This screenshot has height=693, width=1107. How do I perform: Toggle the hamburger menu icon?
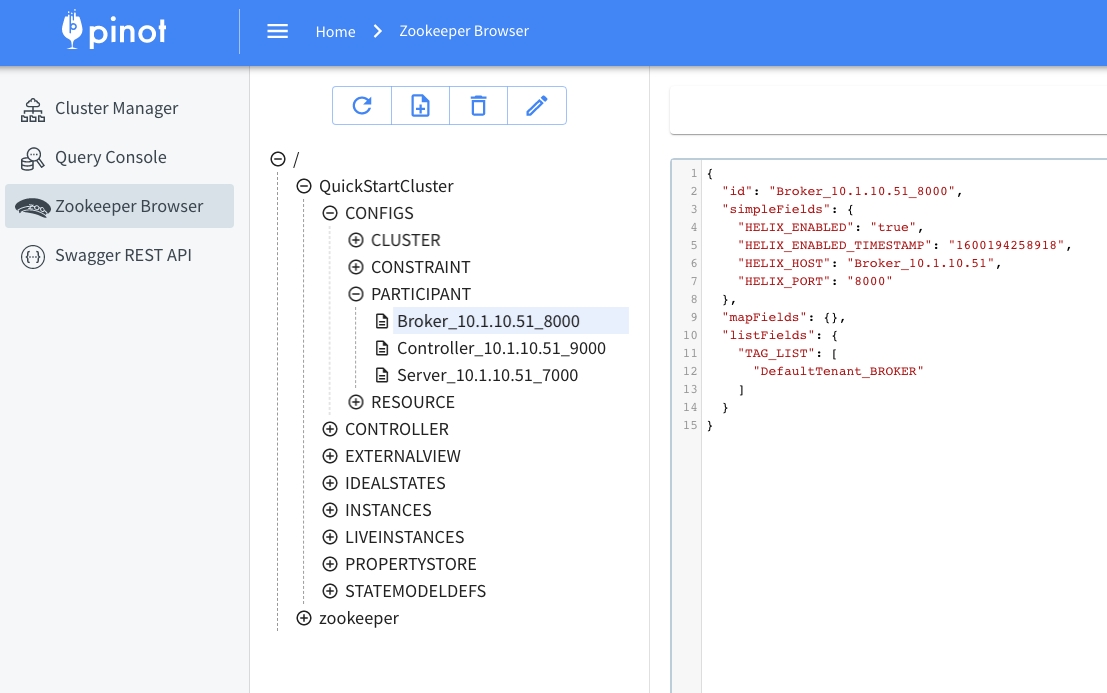(278, 31)
